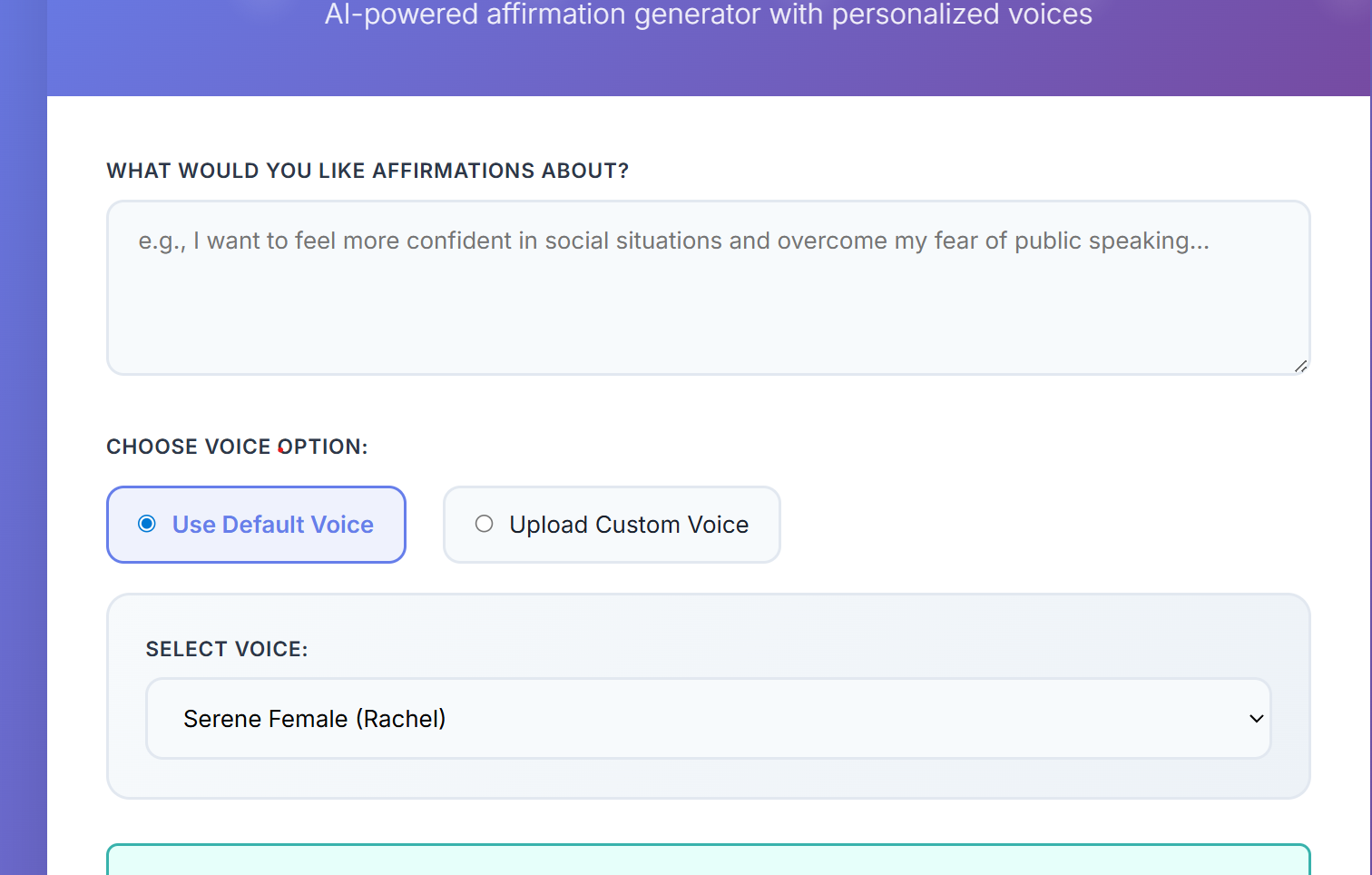Click the Select Voice label
The width and height of the screenshot is (1372, 875).
click(227, 649)
